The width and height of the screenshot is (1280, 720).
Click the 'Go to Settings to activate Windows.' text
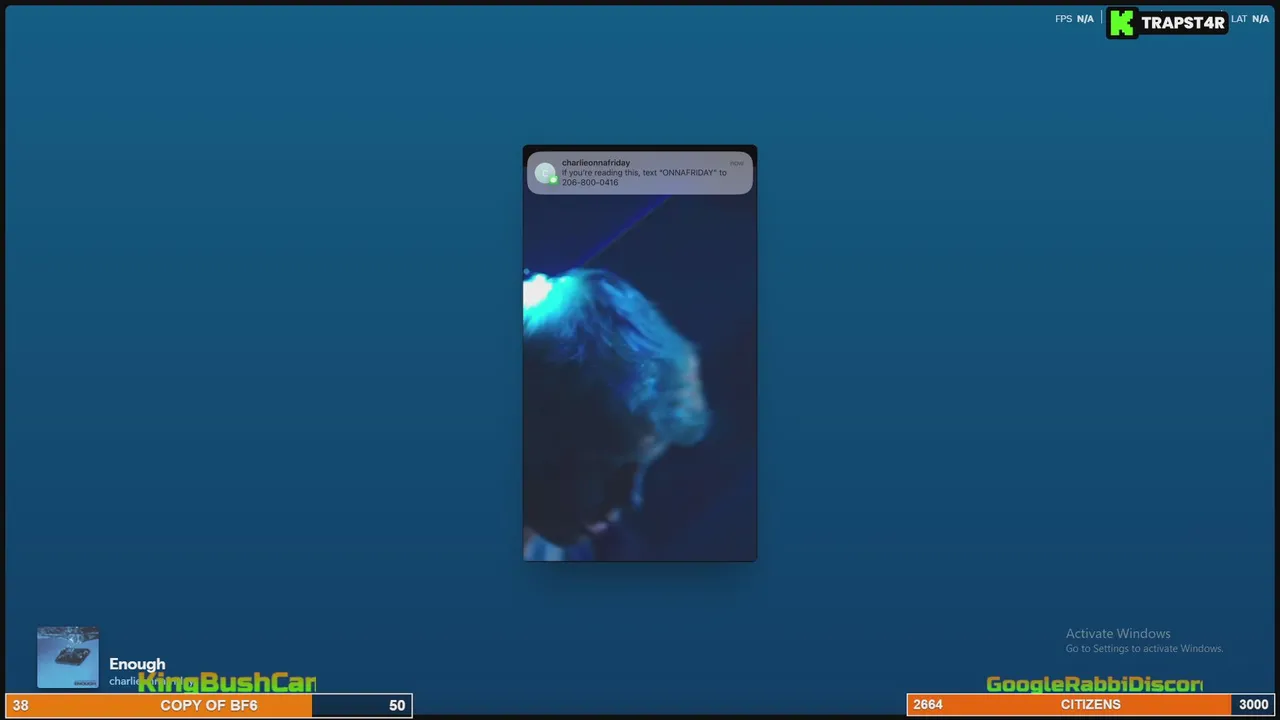[1144, 649]
